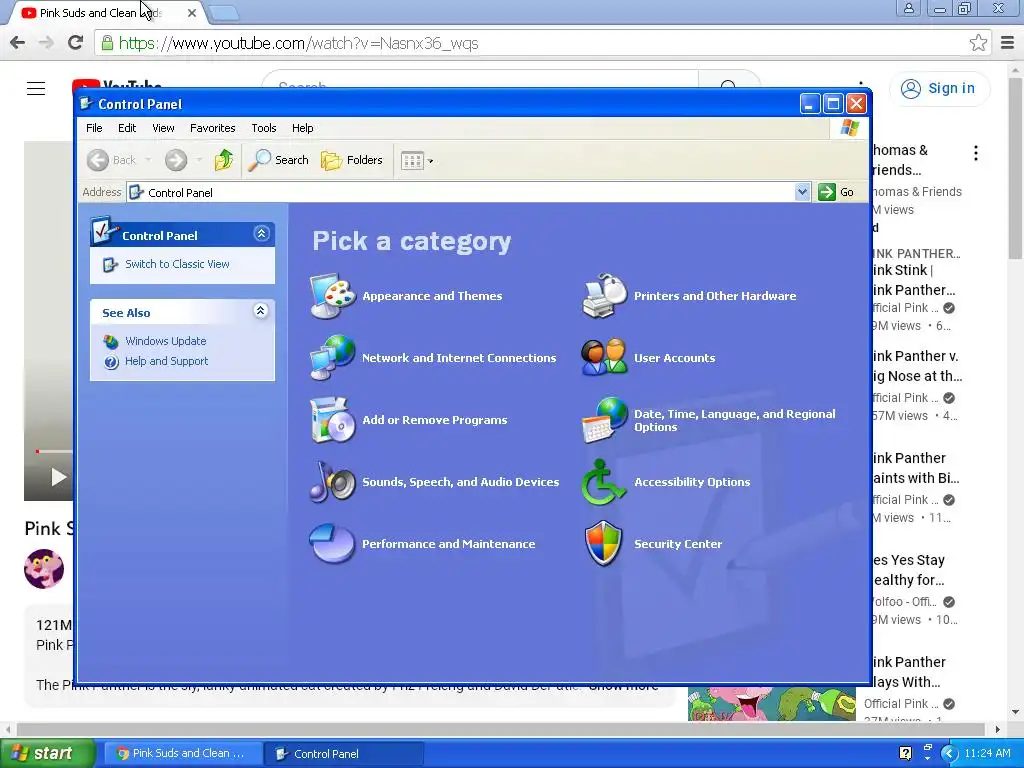Screen dimensions: 1024x768
Task: Open Pink Panther Plays With video thumbnail
Action: (x=772, y=704)
